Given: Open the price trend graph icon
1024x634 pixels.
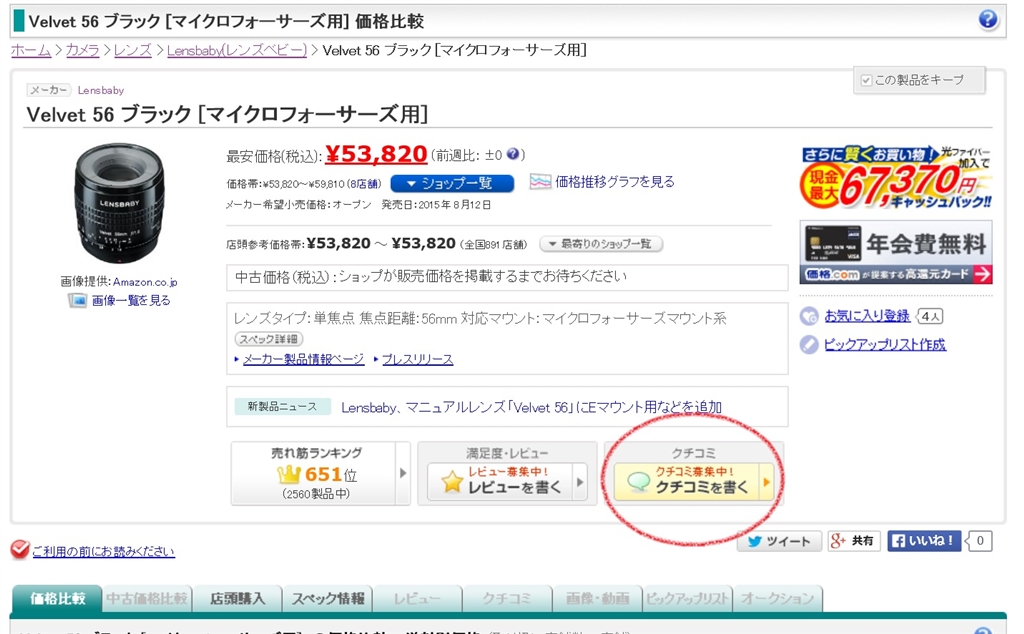Looking at the screenshot, I should (540, 182).
